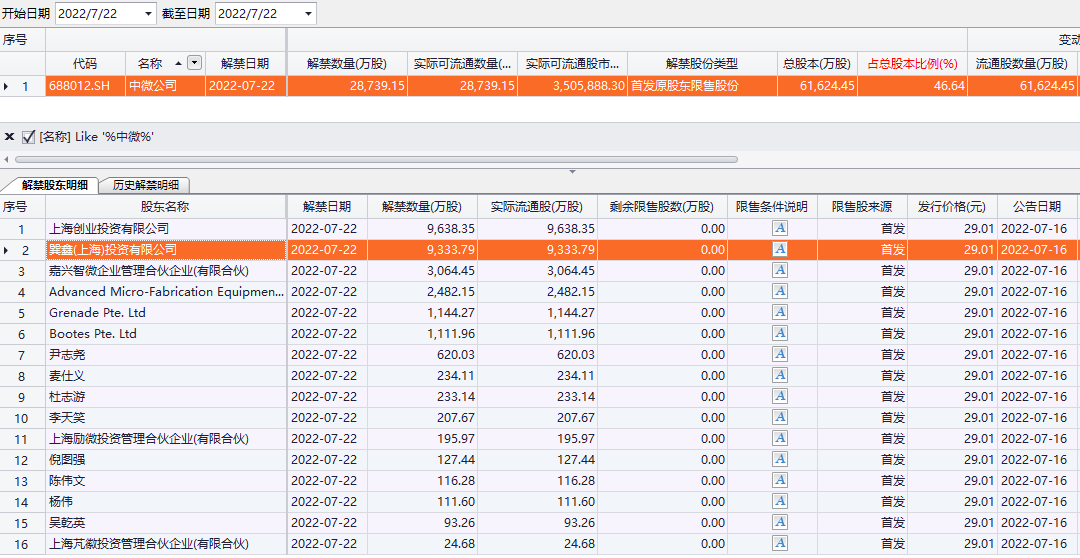This screenshot has height=558, width=1080.
Task: Open the restriction note icon for 上海创业投资有限公司
Action: [780, 229]
